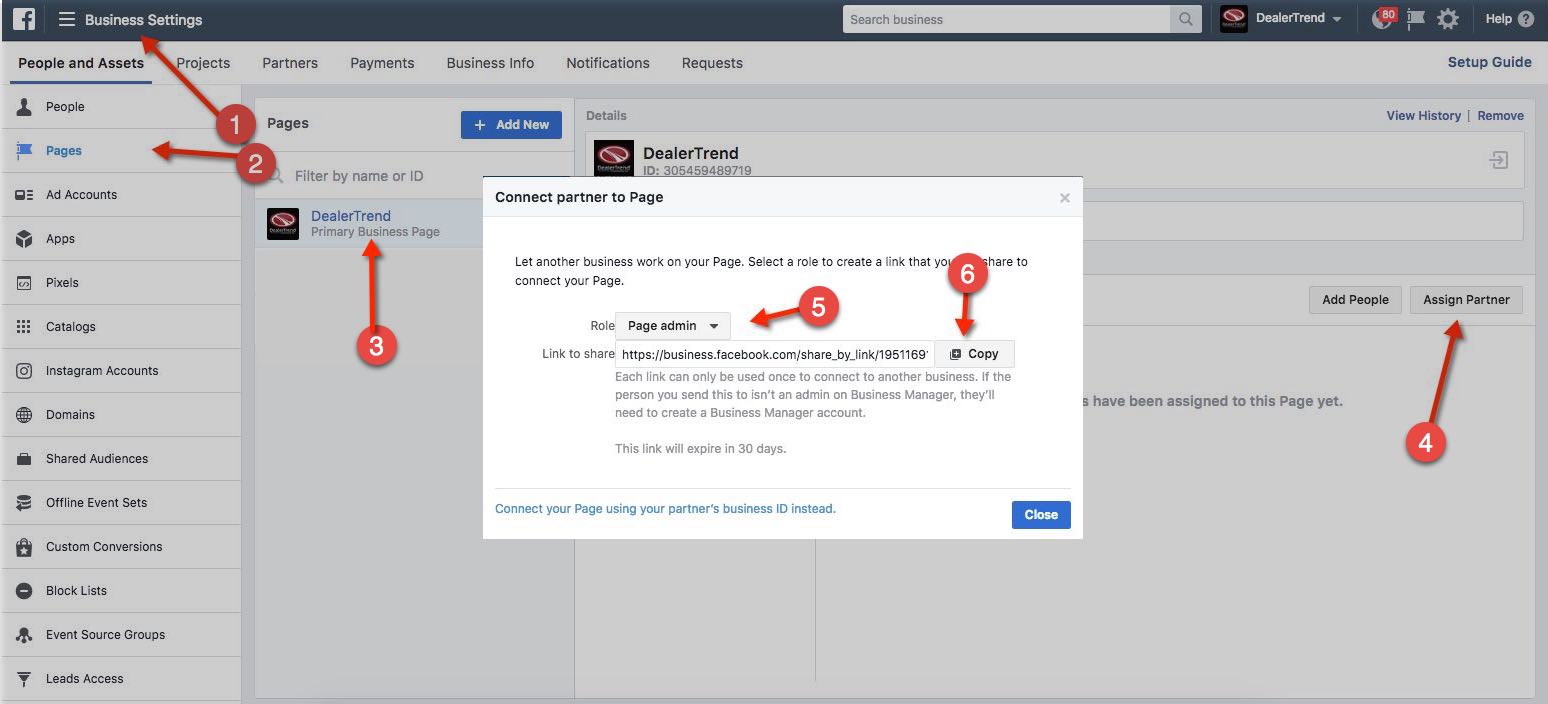Click the DealerTrend account logo in top bar
This screenshot has height=704, width=1548.
click(x=1234, y=19)
